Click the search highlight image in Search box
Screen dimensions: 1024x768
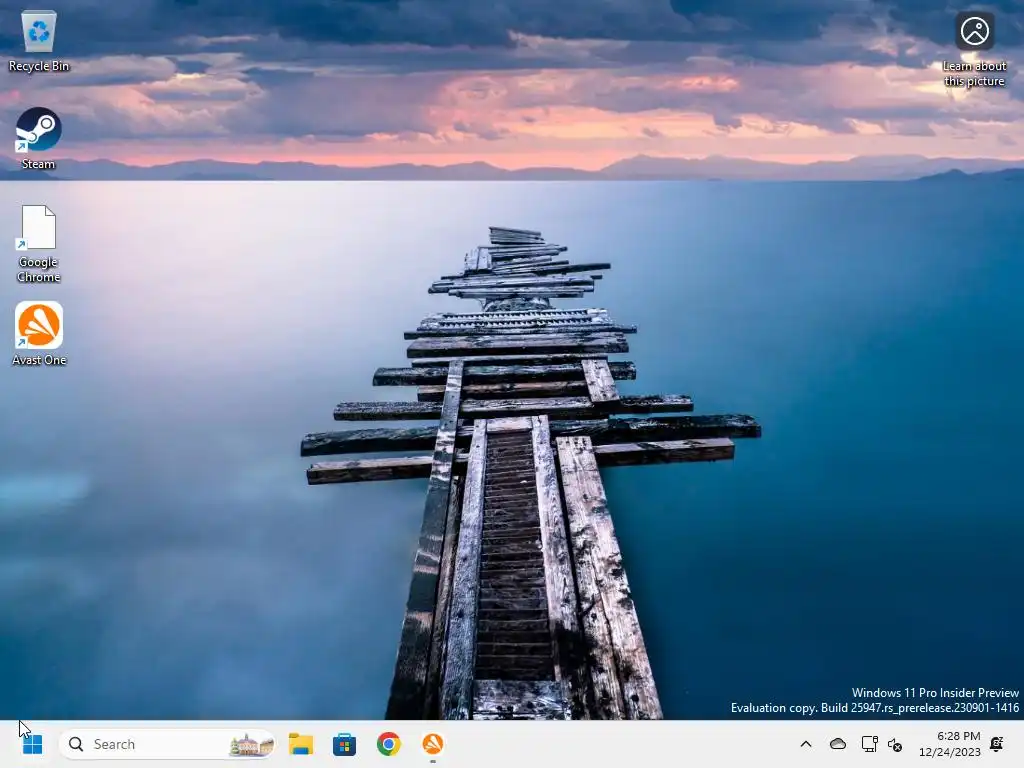click(x=251, y=744)
